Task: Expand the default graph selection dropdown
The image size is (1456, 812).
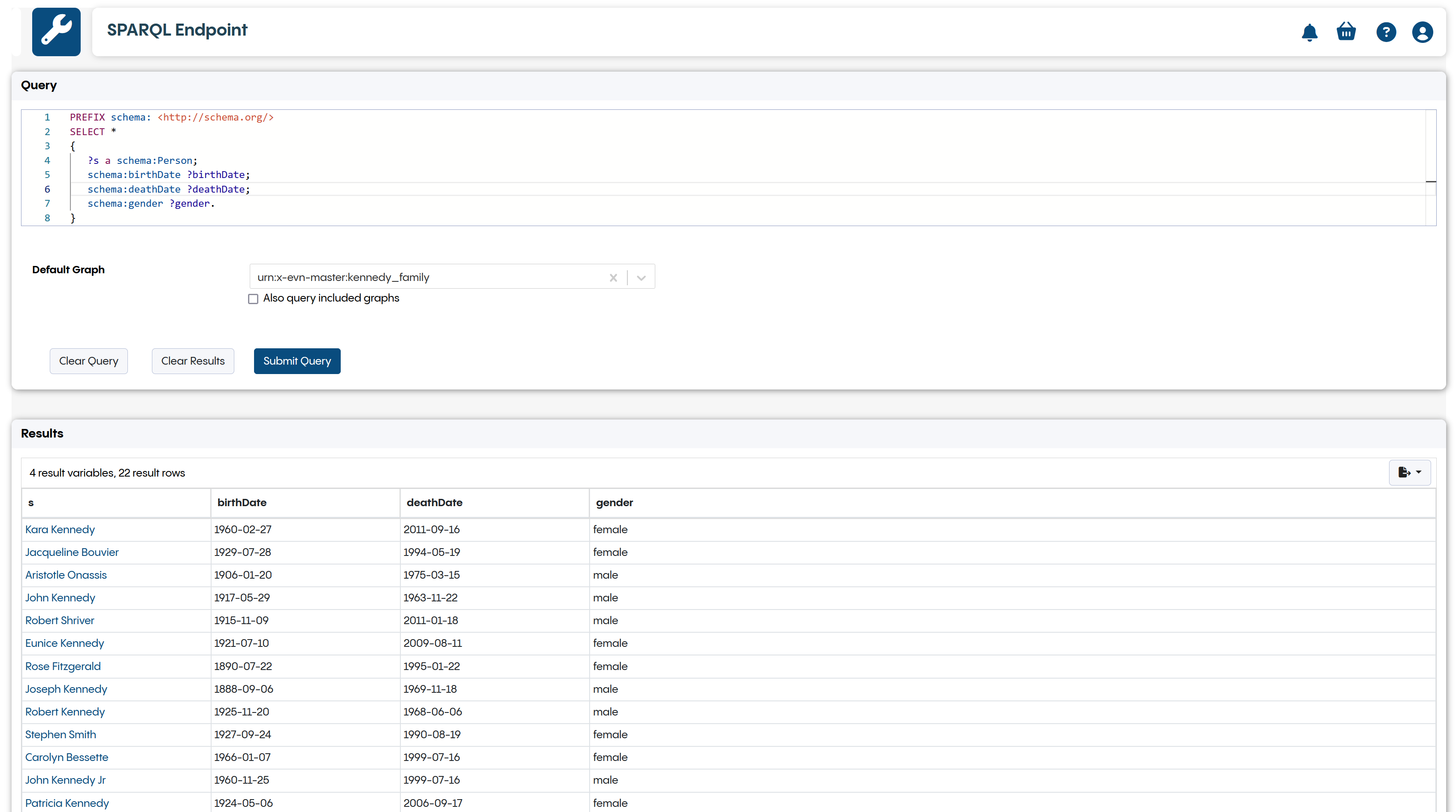Action: (640, 278)
